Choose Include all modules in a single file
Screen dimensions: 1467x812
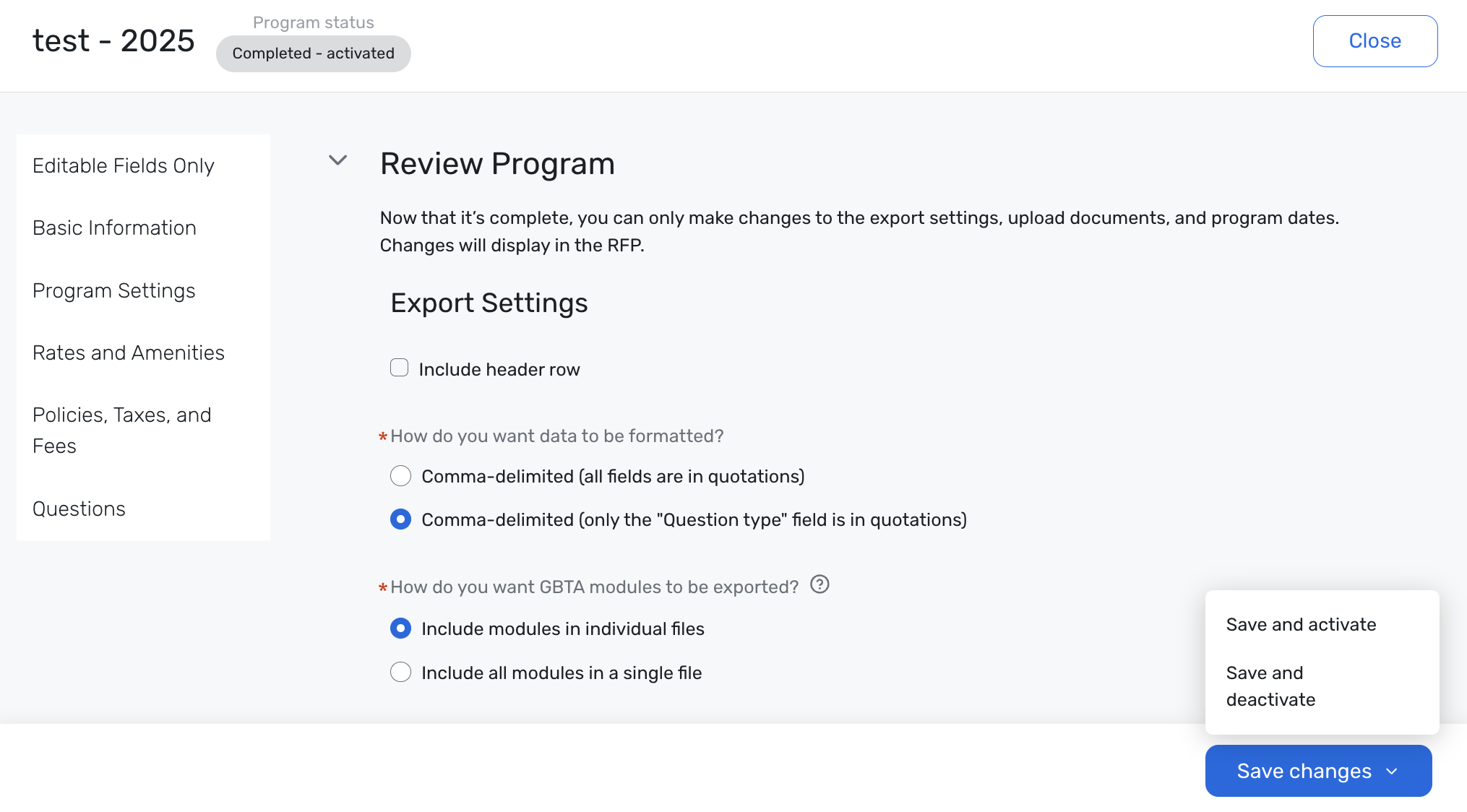click(x=401, y=673)
